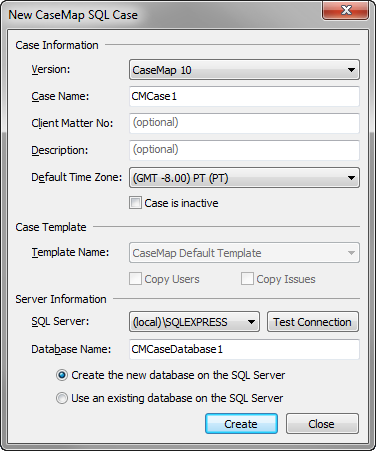Click the Test Connection button
This screenshot has width=376, height=451.
[313, 322]
